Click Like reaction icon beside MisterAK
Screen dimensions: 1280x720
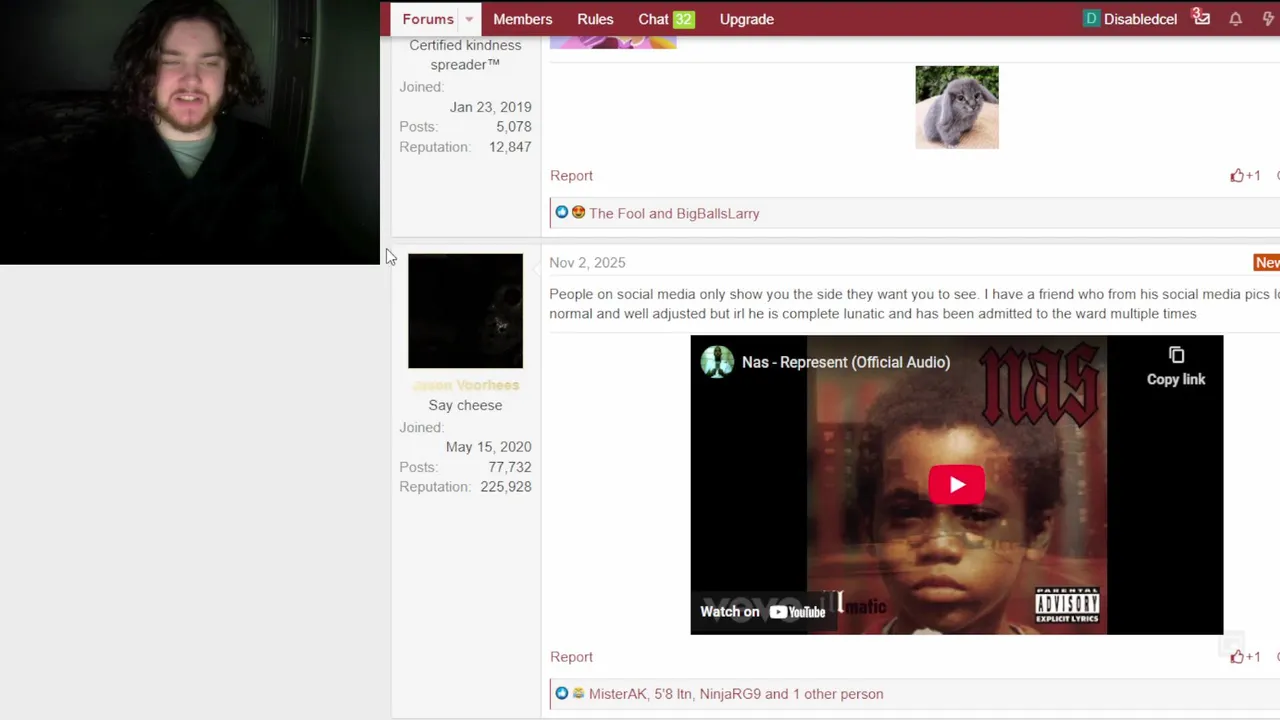(561, 693)
